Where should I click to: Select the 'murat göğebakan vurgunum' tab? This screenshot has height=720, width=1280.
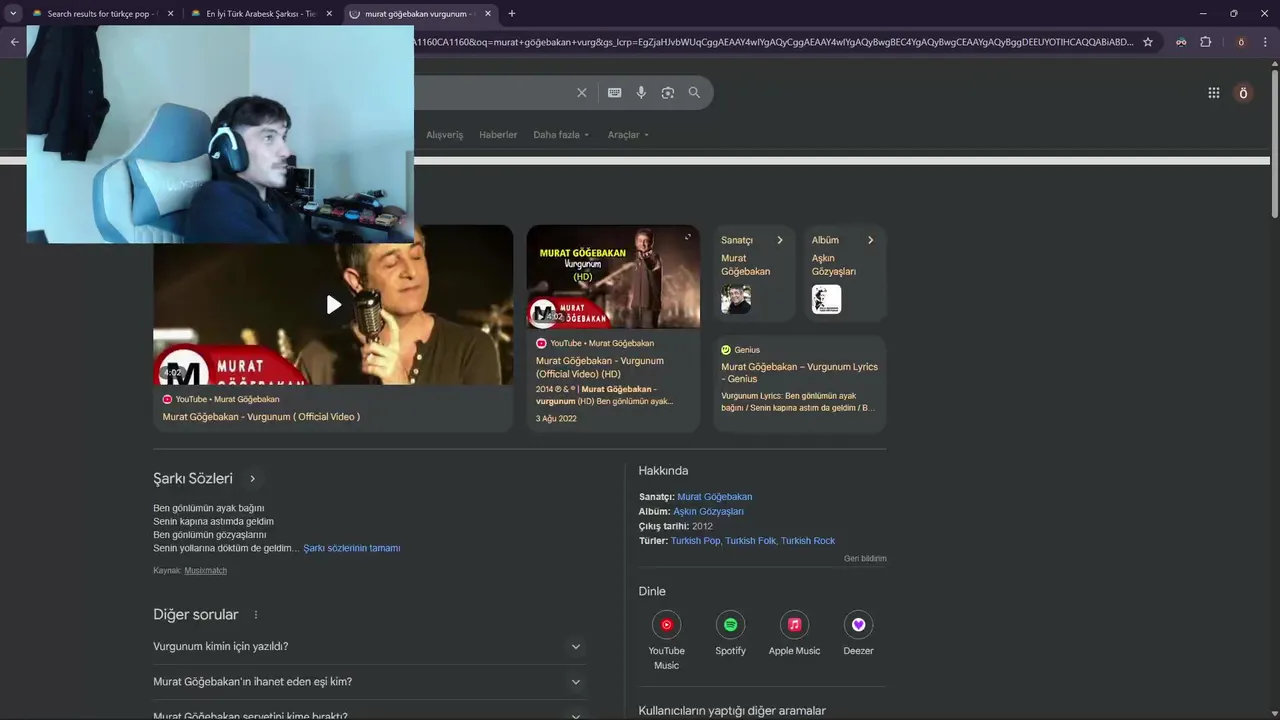point(421,14)
